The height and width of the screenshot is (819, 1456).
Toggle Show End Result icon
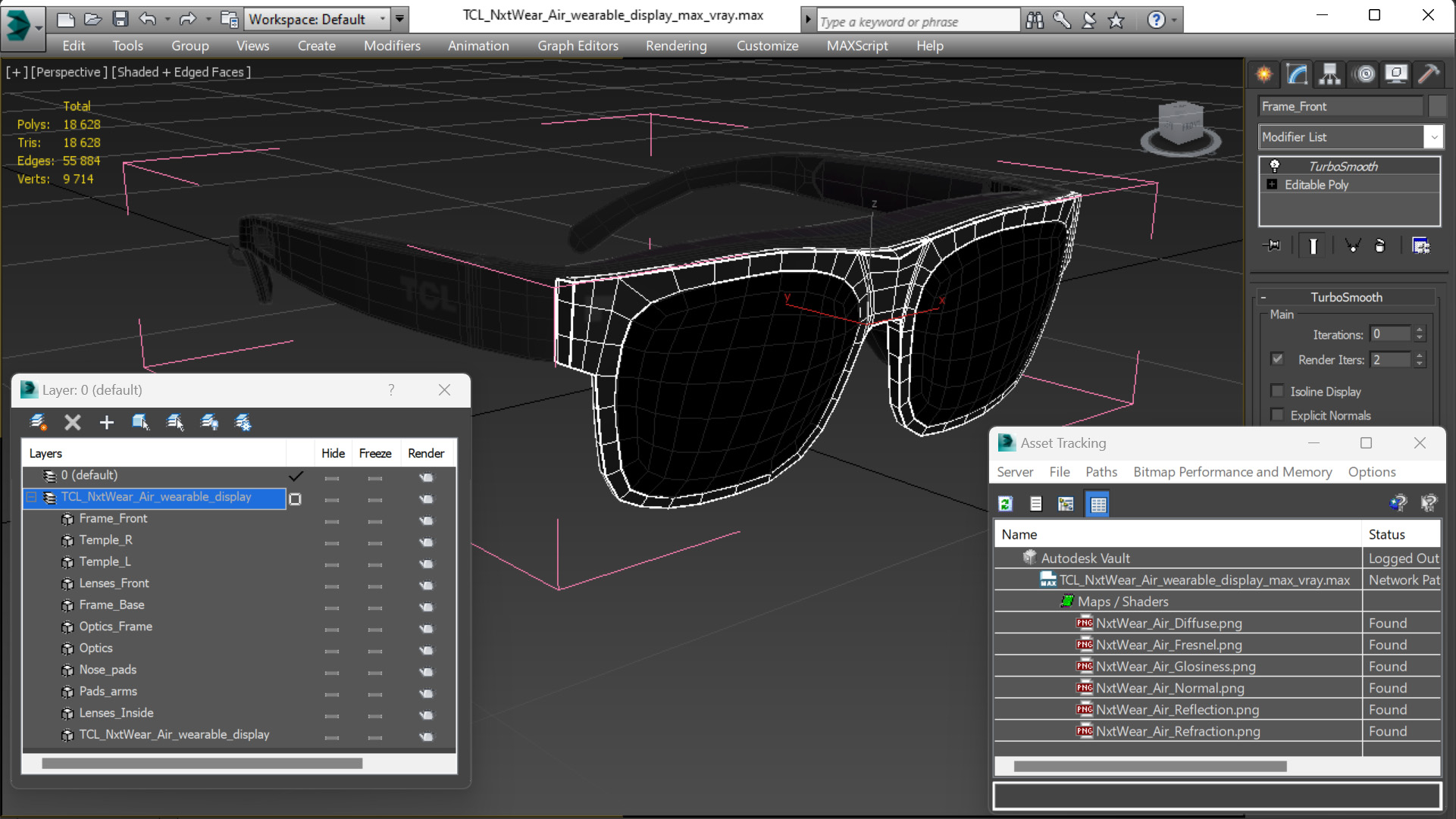[1313, 245]
